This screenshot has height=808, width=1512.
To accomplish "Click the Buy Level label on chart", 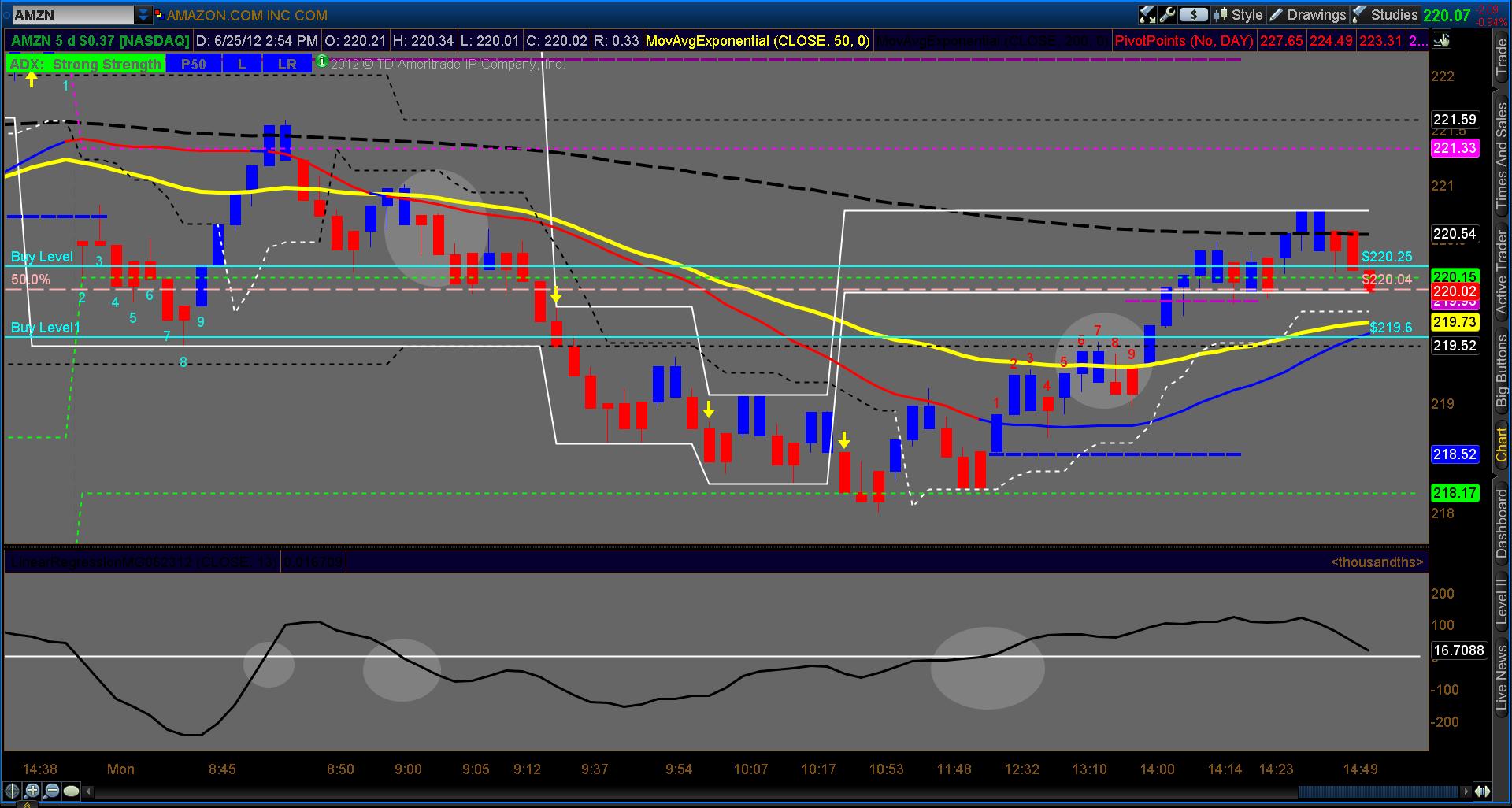I will (x=42, y=257).
